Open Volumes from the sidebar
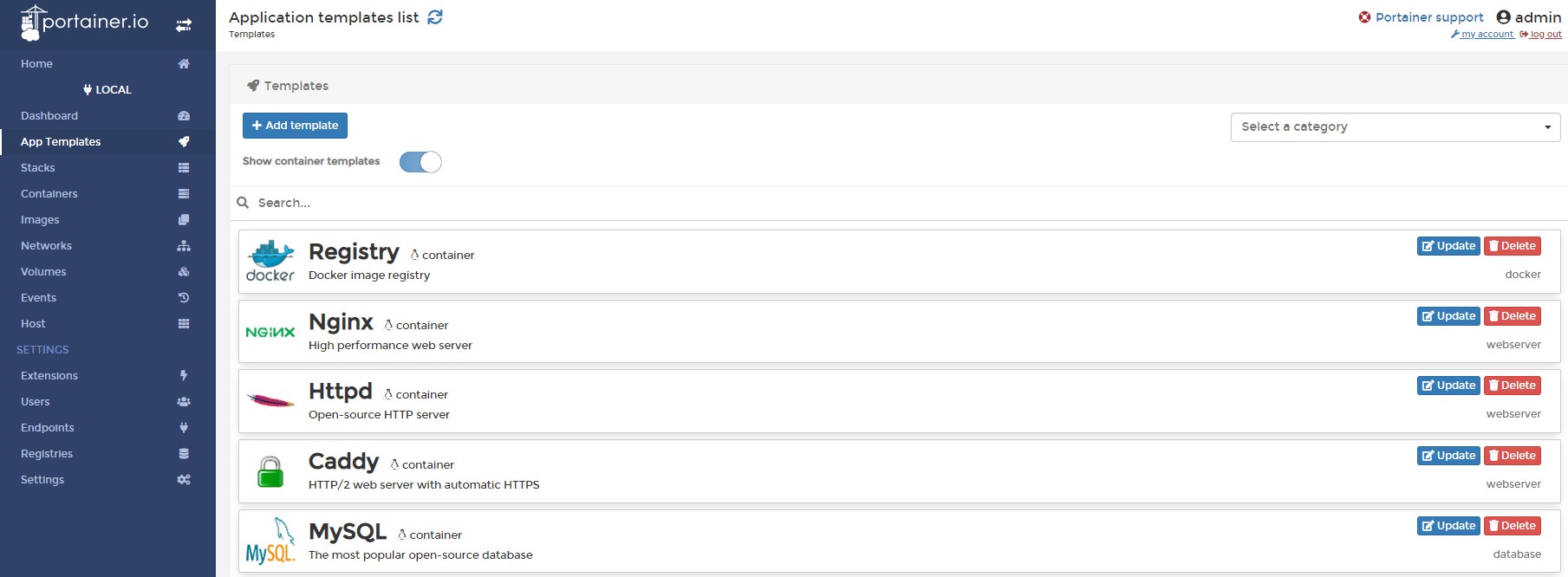 pyautogui.click(x=43, y=272)
